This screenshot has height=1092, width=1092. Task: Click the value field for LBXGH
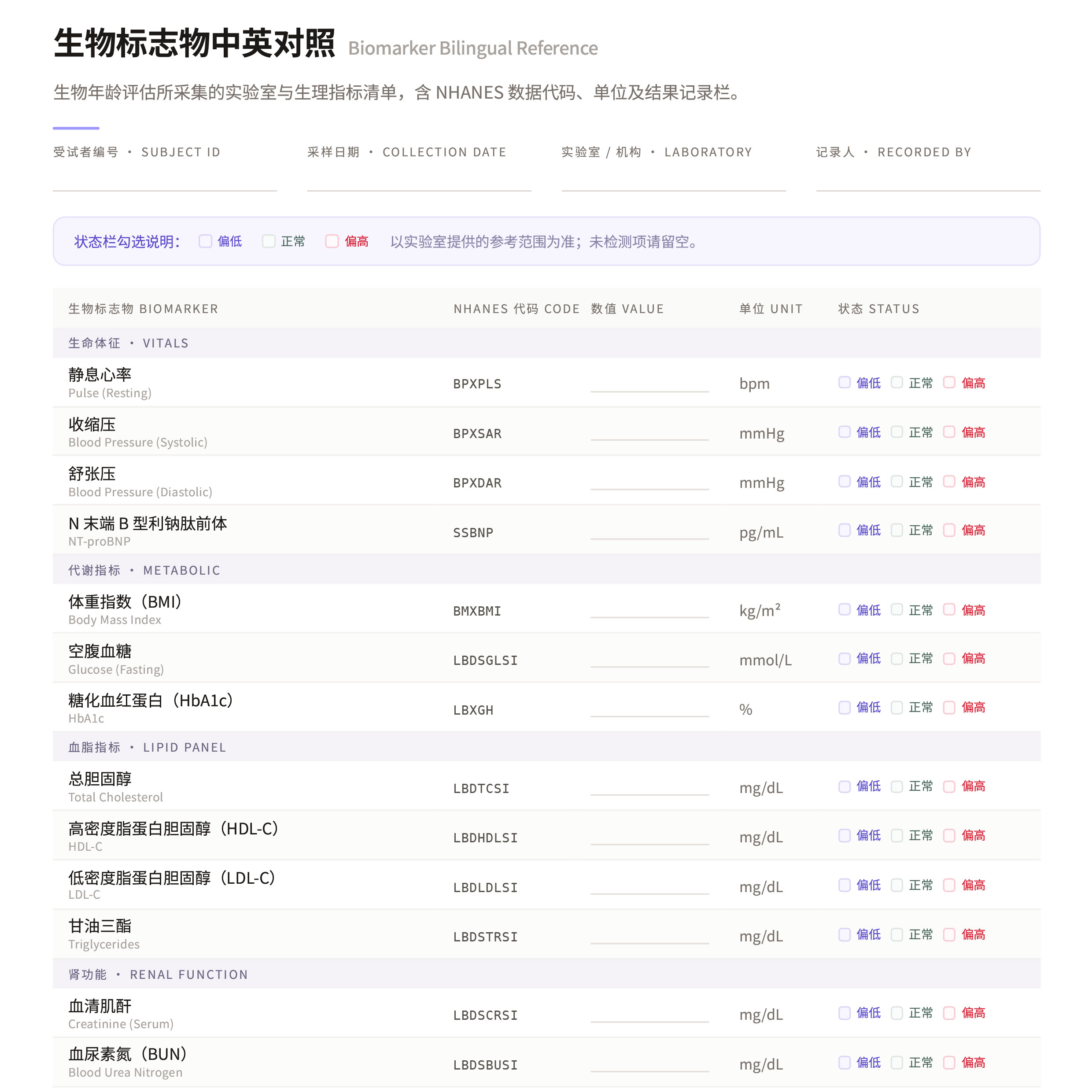pyautogui.click(x=649, y=709)
